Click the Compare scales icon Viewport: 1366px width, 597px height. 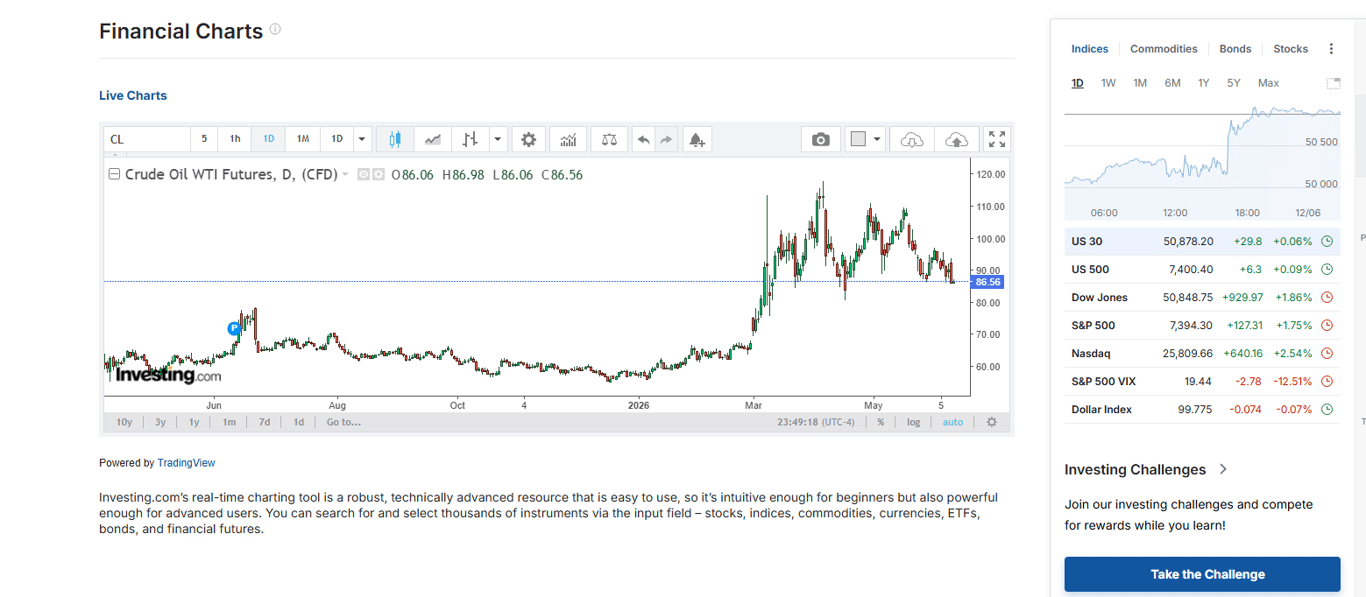609,139
